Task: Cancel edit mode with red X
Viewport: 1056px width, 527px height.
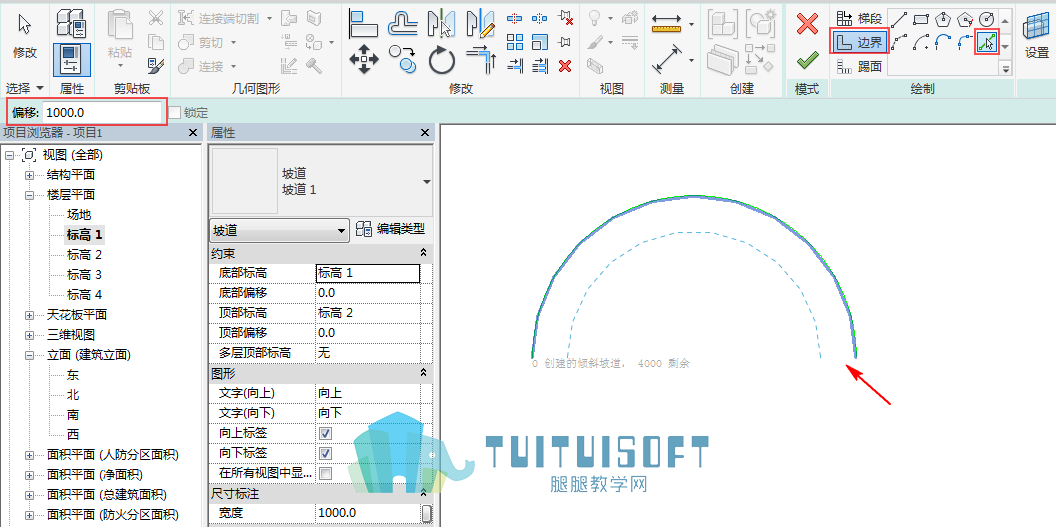Action: click(807, 24)
